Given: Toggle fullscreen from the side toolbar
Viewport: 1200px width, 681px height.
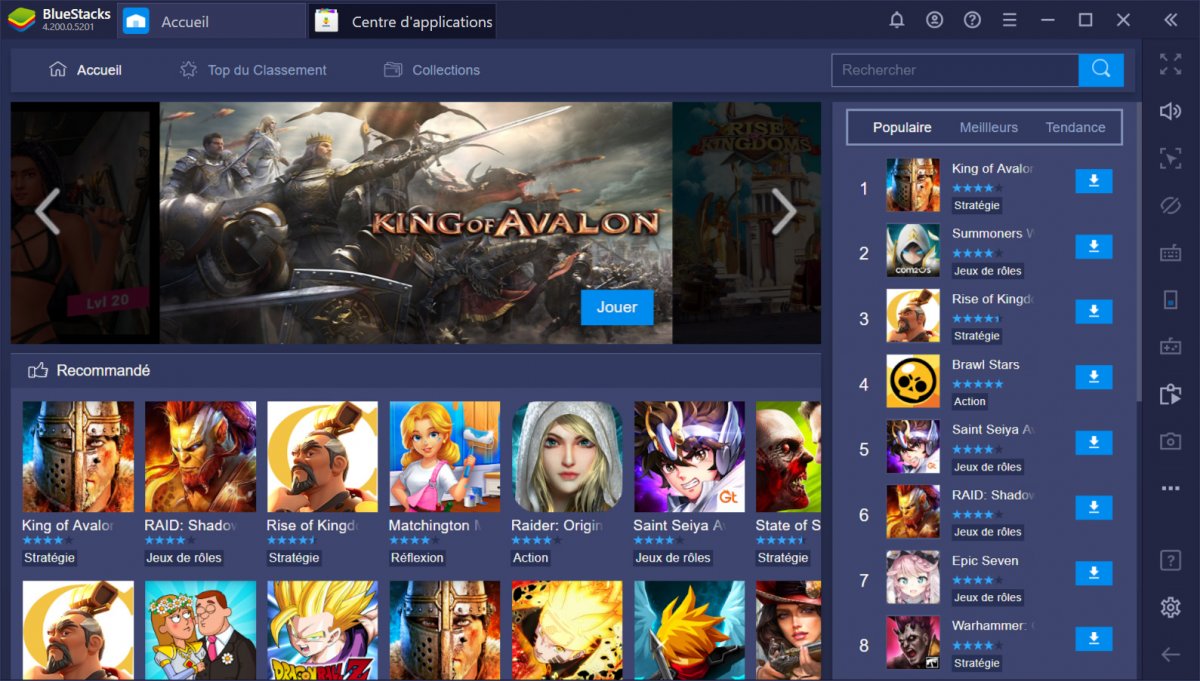Looking at the screenshot, I should click(x=1170, y=65).
